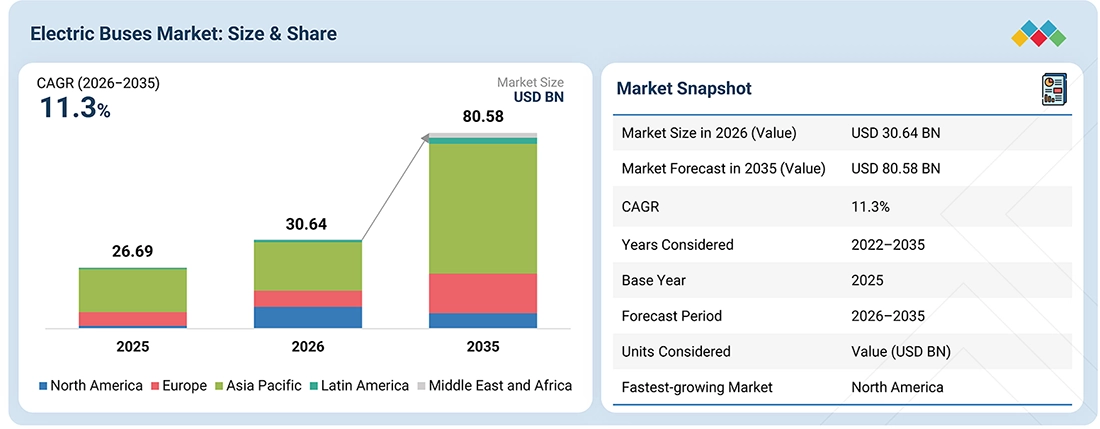Click the 26.69 value above the 2025 bar

click(133, 252)
